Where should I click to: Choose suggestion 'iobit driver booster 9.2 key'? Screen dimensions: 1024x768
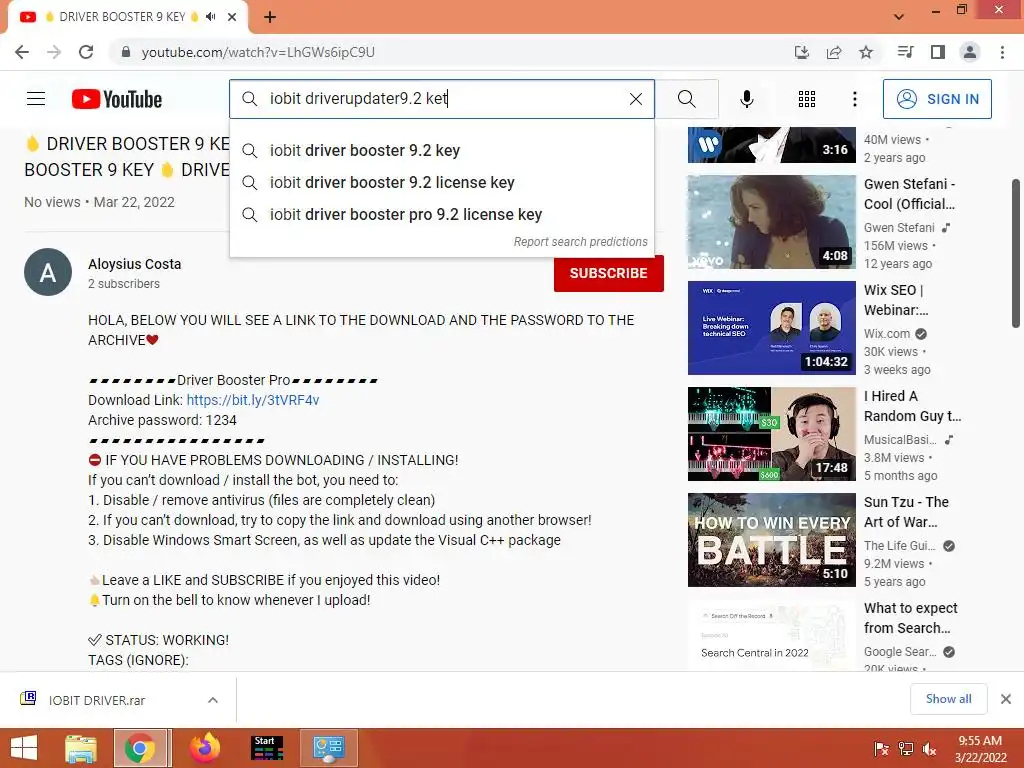[x=442, y=150]
